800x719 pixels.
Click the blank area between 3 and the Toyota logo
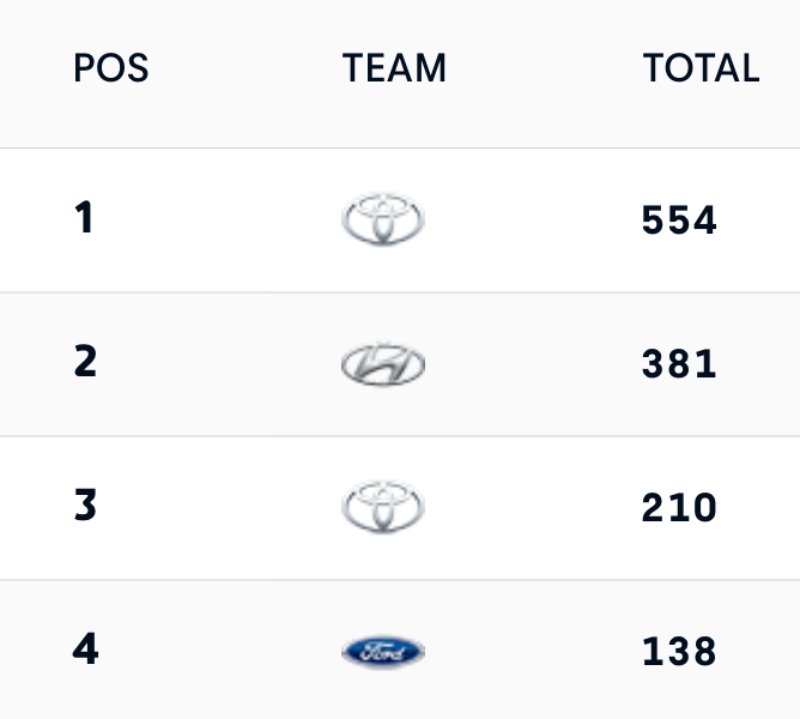(219, 507)
